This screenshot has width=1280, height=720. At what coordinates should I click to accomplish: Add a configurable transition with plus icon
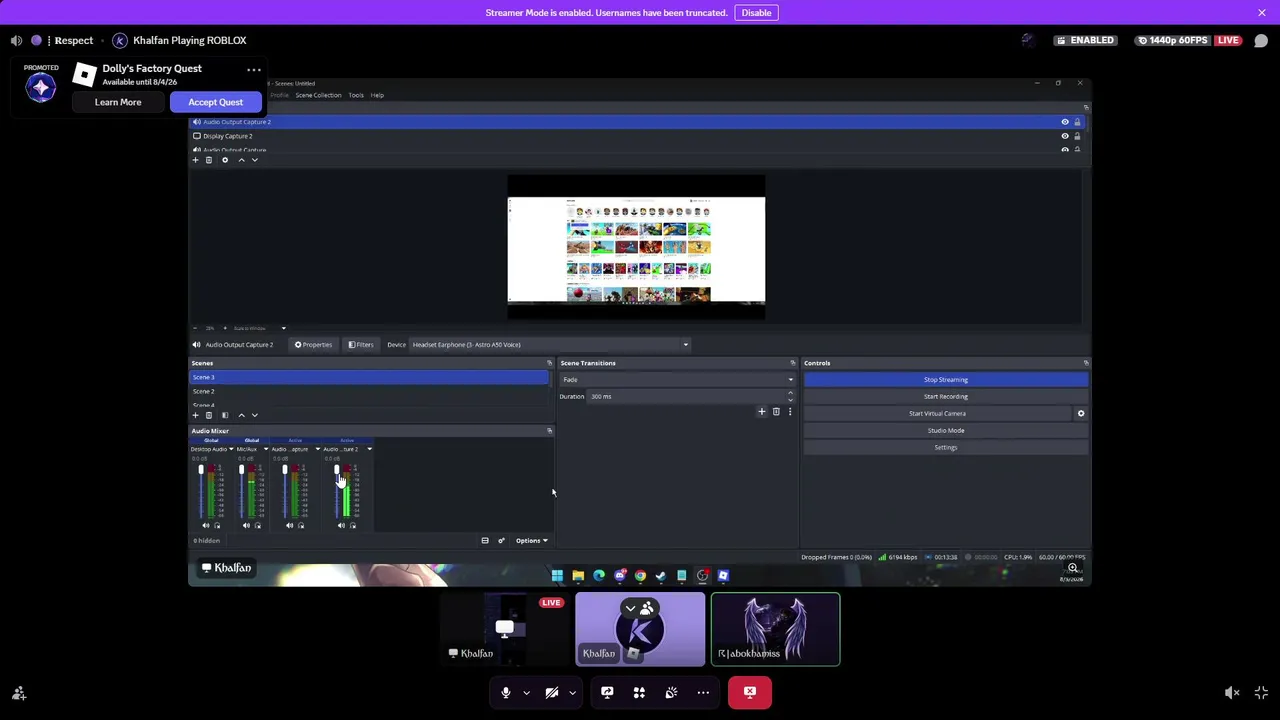(x=761, y=412)
